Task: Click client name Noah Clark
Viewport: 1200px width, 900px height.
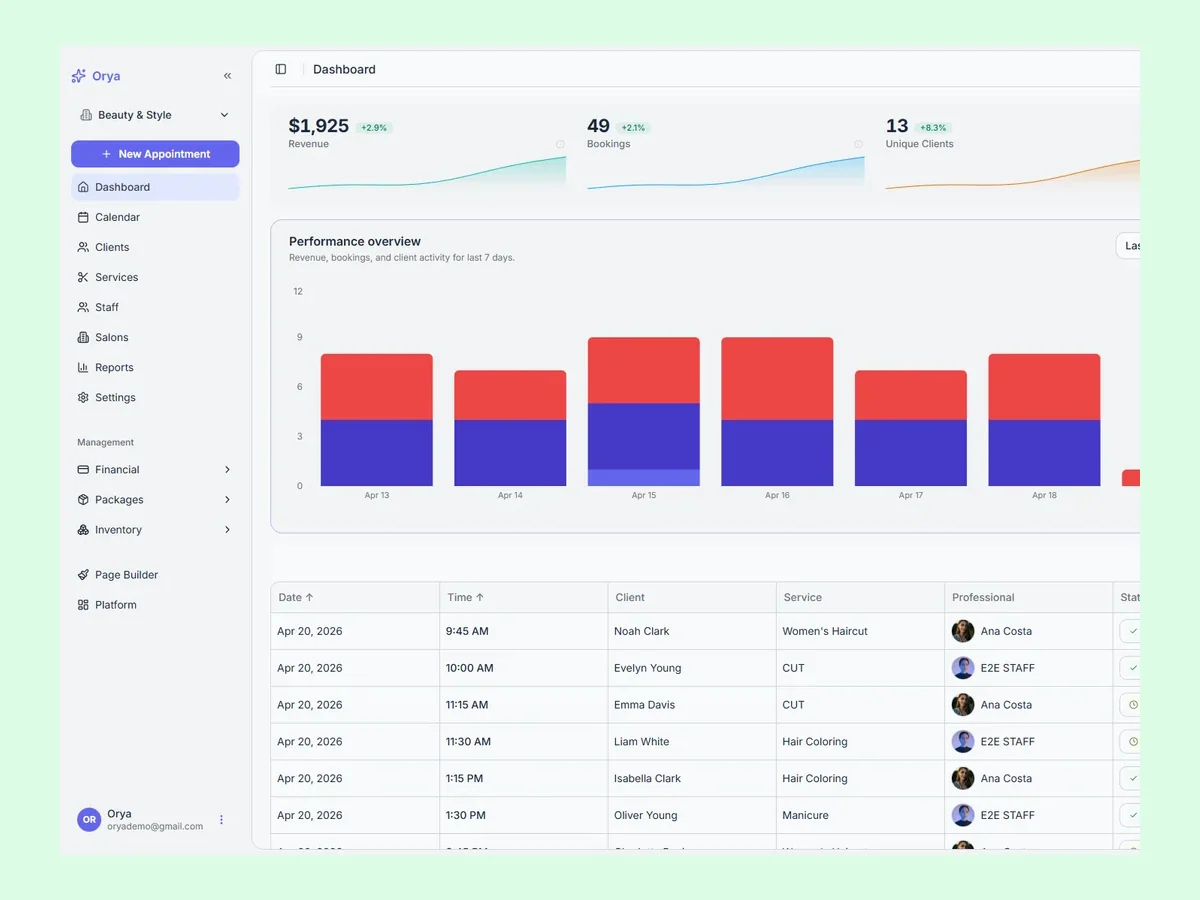Action: coord(642,631)
